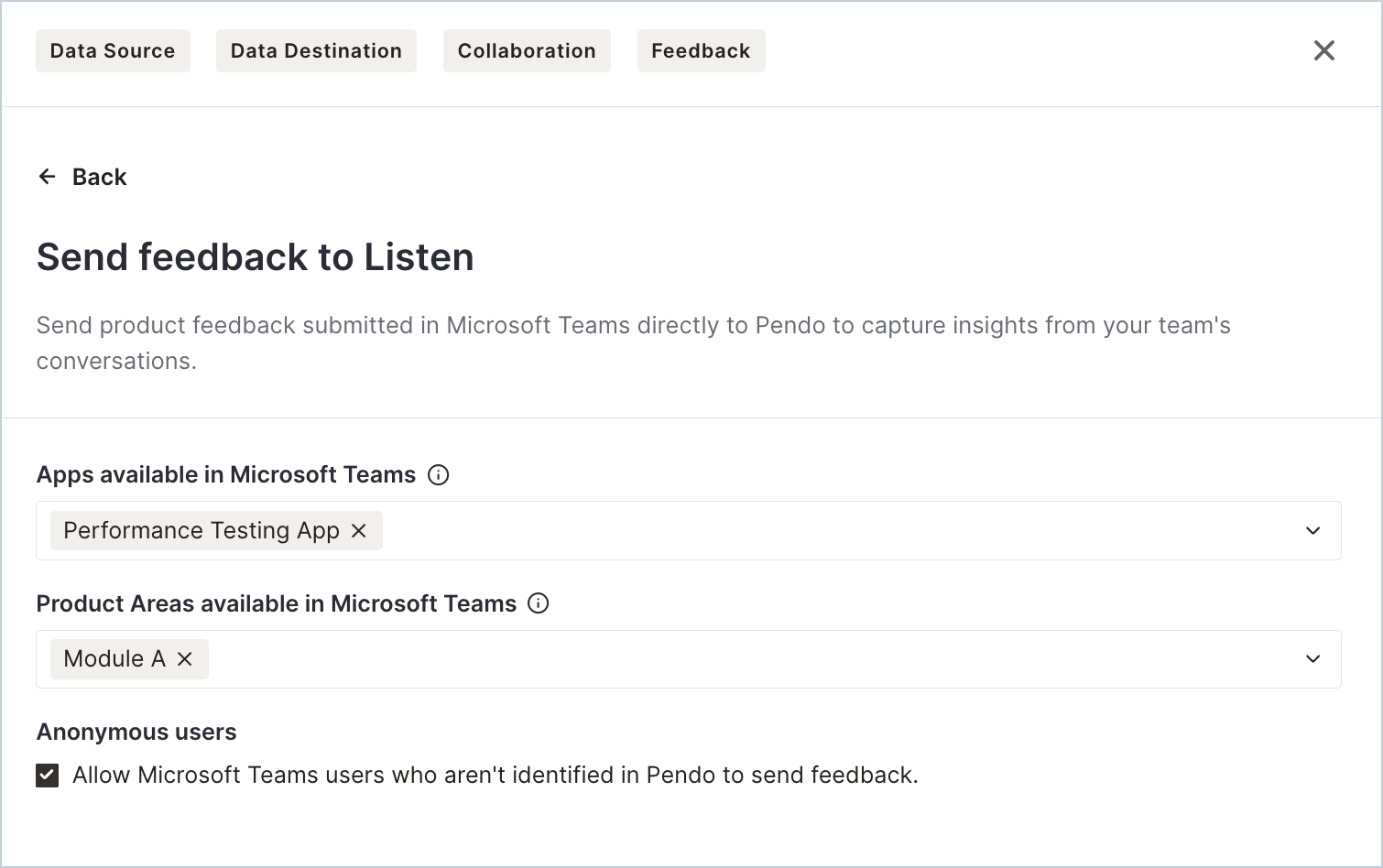Expand the Apps available dropdown chevron

click(x=1312, y=531)
